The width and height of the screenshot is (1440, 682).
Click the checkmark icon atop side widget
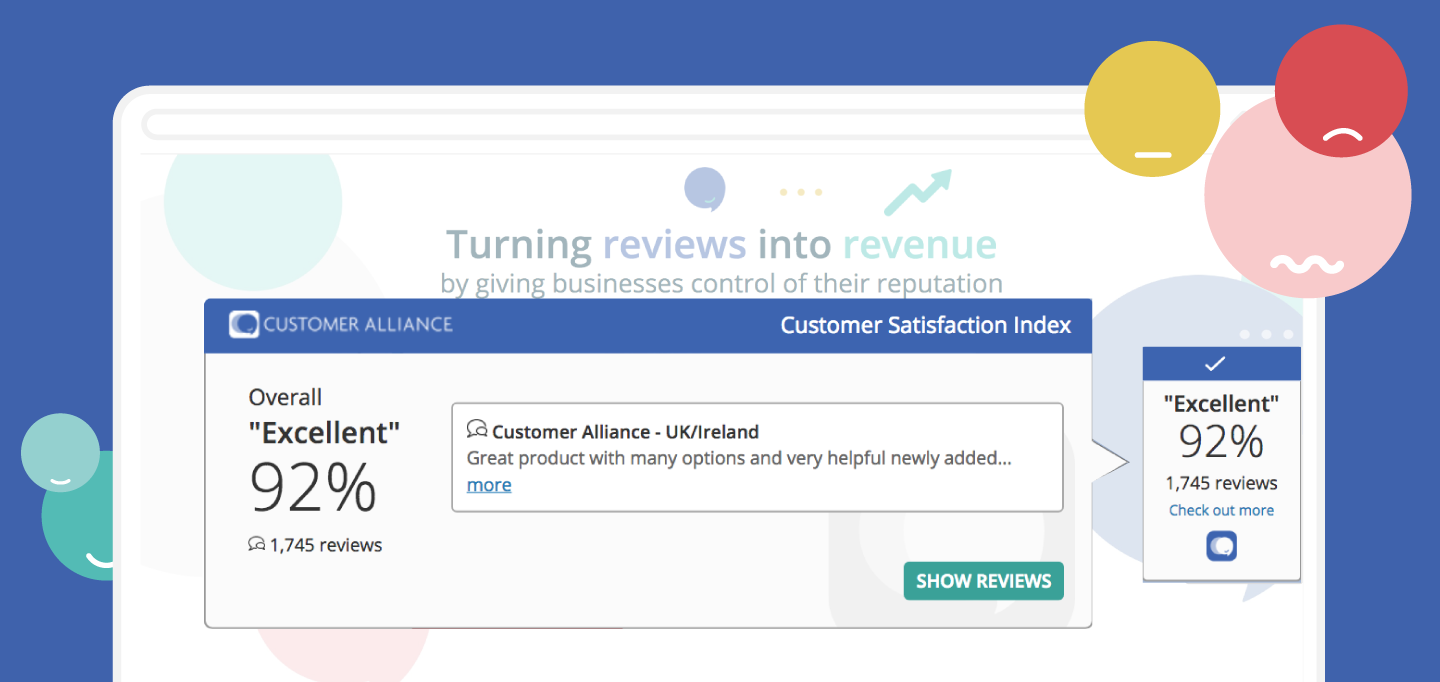pos(1215,363)
